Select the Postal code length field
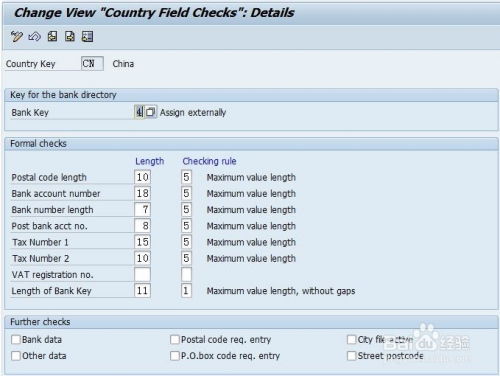 pyautogui.click(x=142, y=177)
